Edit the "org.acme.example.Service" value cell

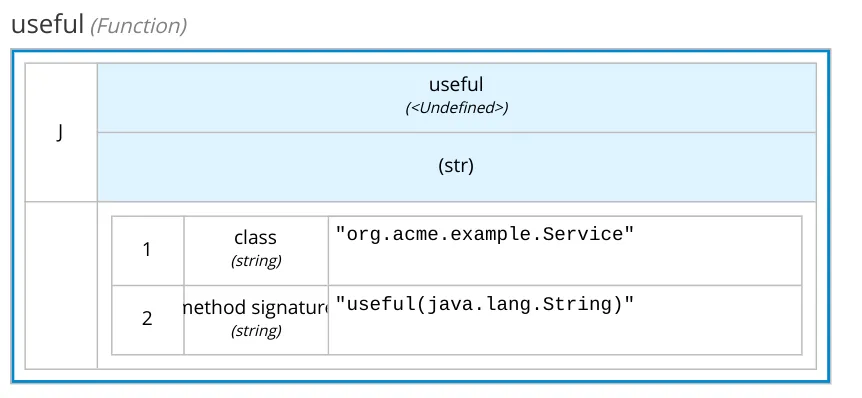(565, 251)
